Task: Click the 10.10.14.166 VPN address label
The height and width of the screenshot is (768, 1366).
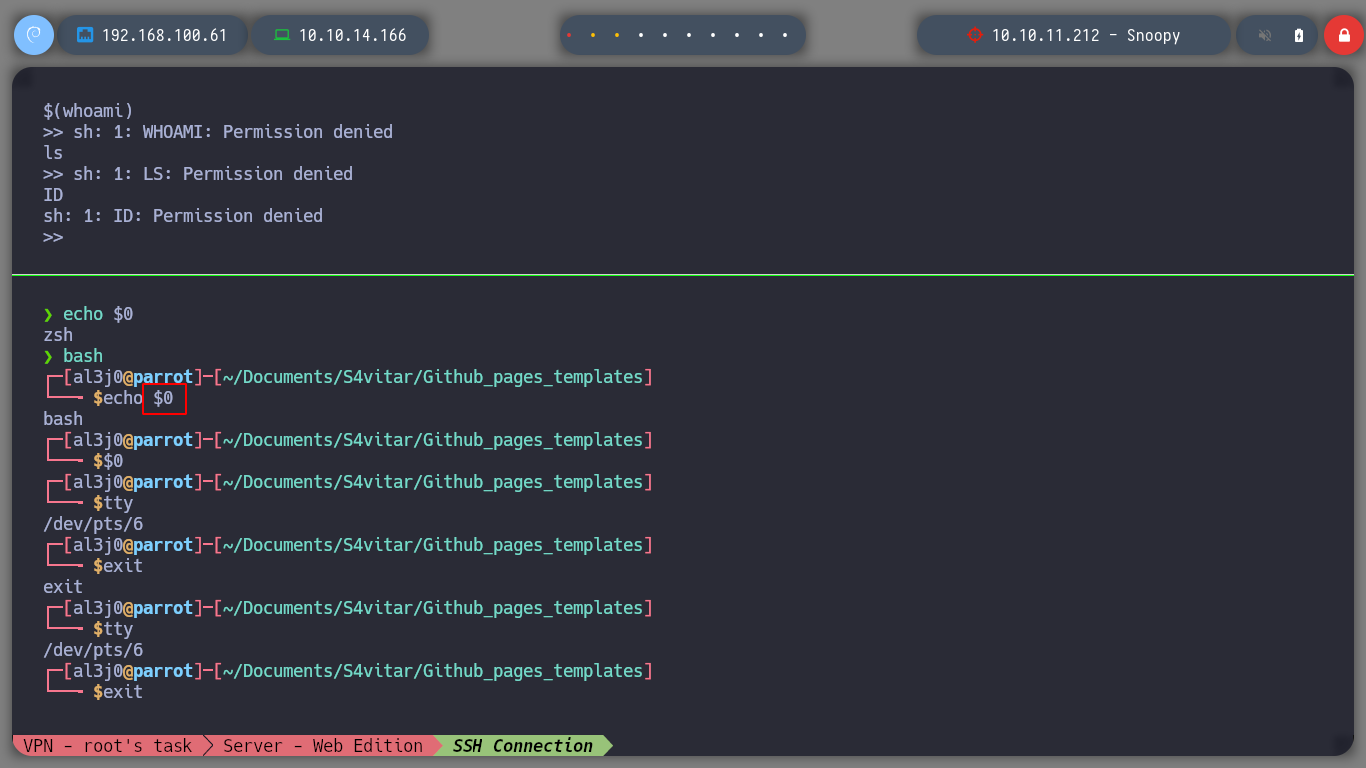Action: click(x=353, y=35)
